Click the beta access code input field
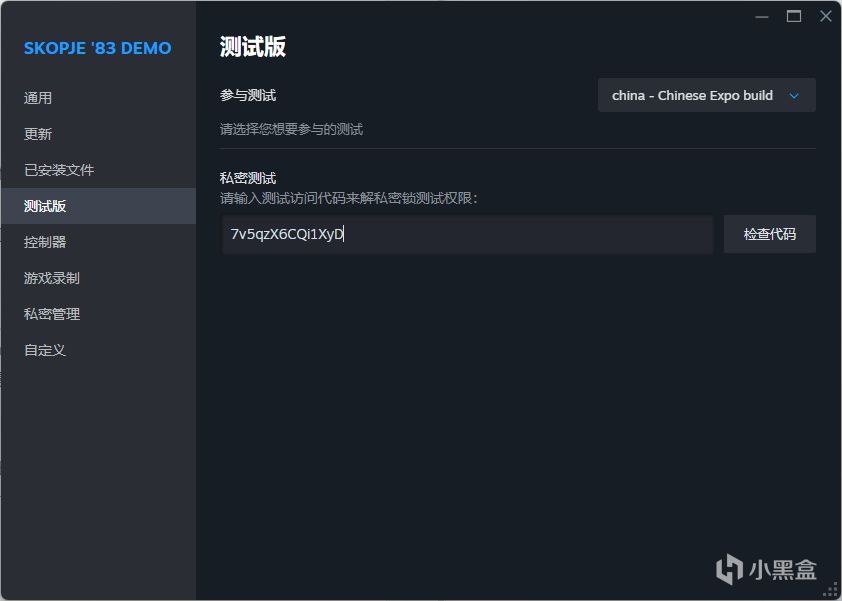 click(x=468, y=234)
